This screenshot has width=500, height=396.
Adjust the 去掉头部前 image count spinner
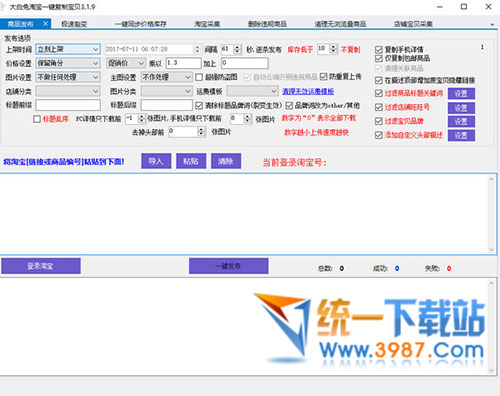point(201,132)
